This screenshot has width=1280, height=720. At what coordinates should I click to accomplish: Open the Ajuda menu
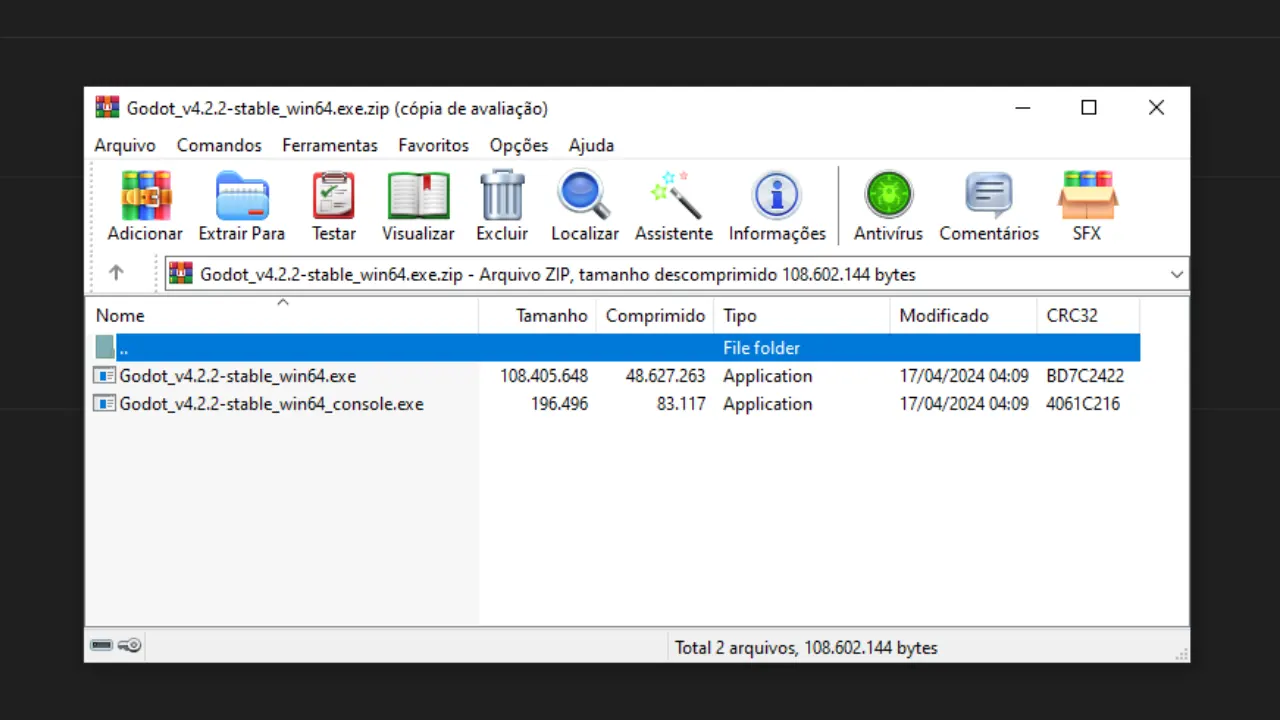[x=591, y=145]
